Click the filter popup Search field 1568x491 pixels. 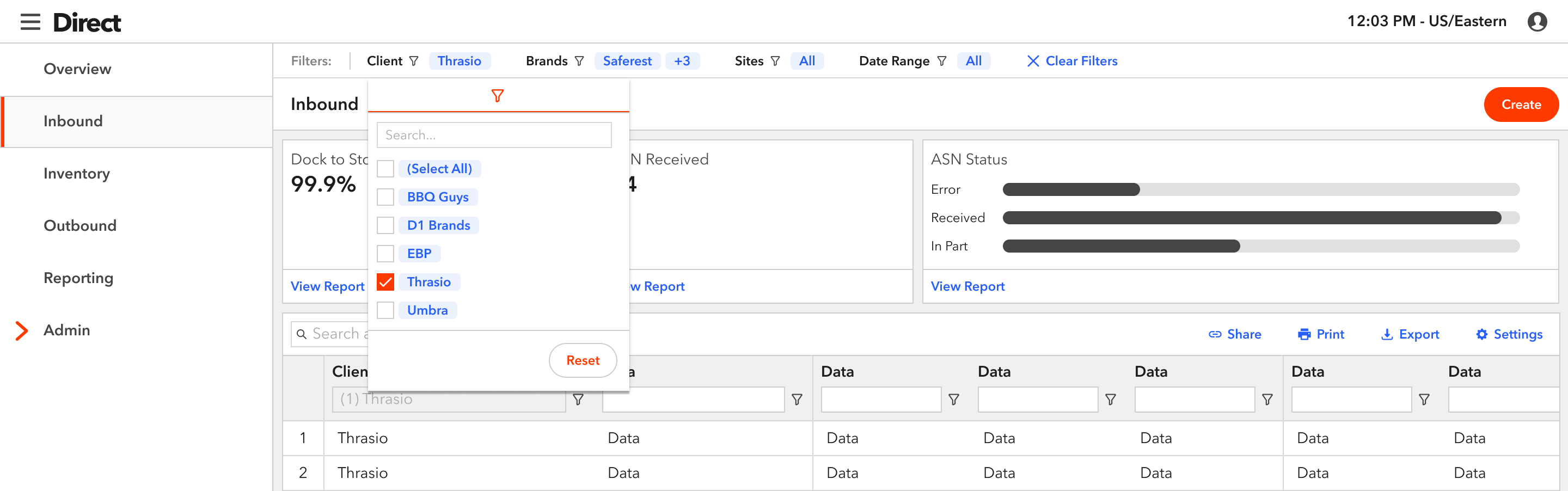click(x=494, y=135)
